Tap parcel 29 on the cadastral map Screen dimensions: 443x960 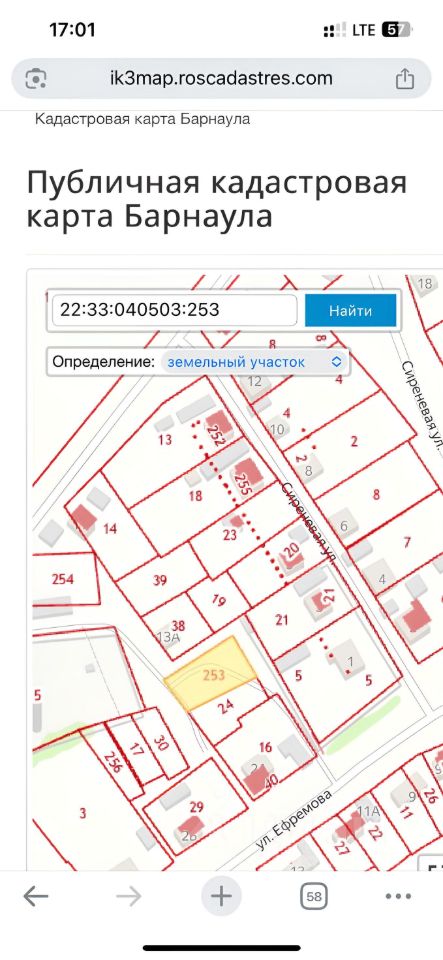coord(195,807)
